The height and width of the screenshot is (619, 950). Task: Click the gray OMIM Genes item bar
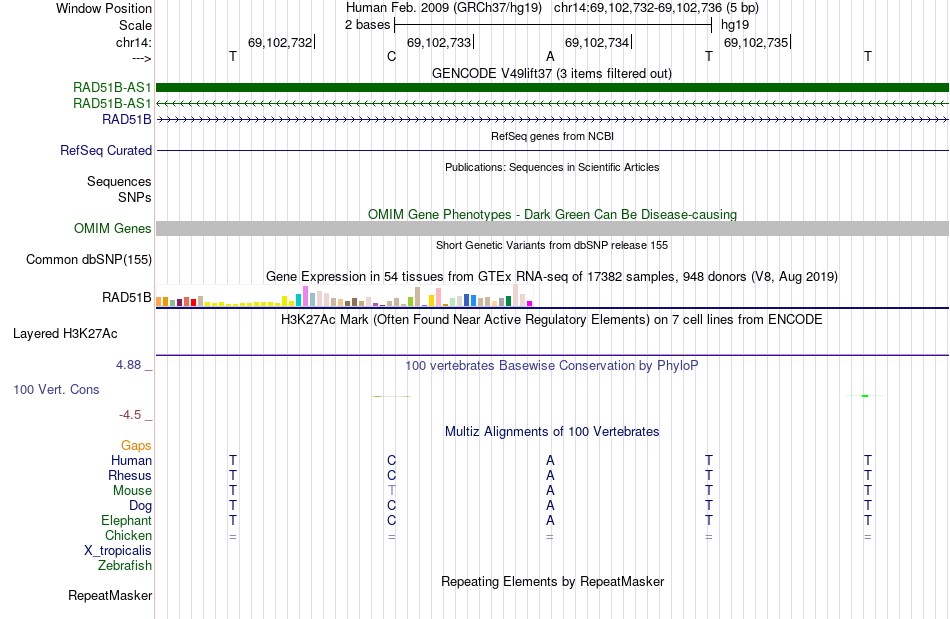click(x=552, y=228)
